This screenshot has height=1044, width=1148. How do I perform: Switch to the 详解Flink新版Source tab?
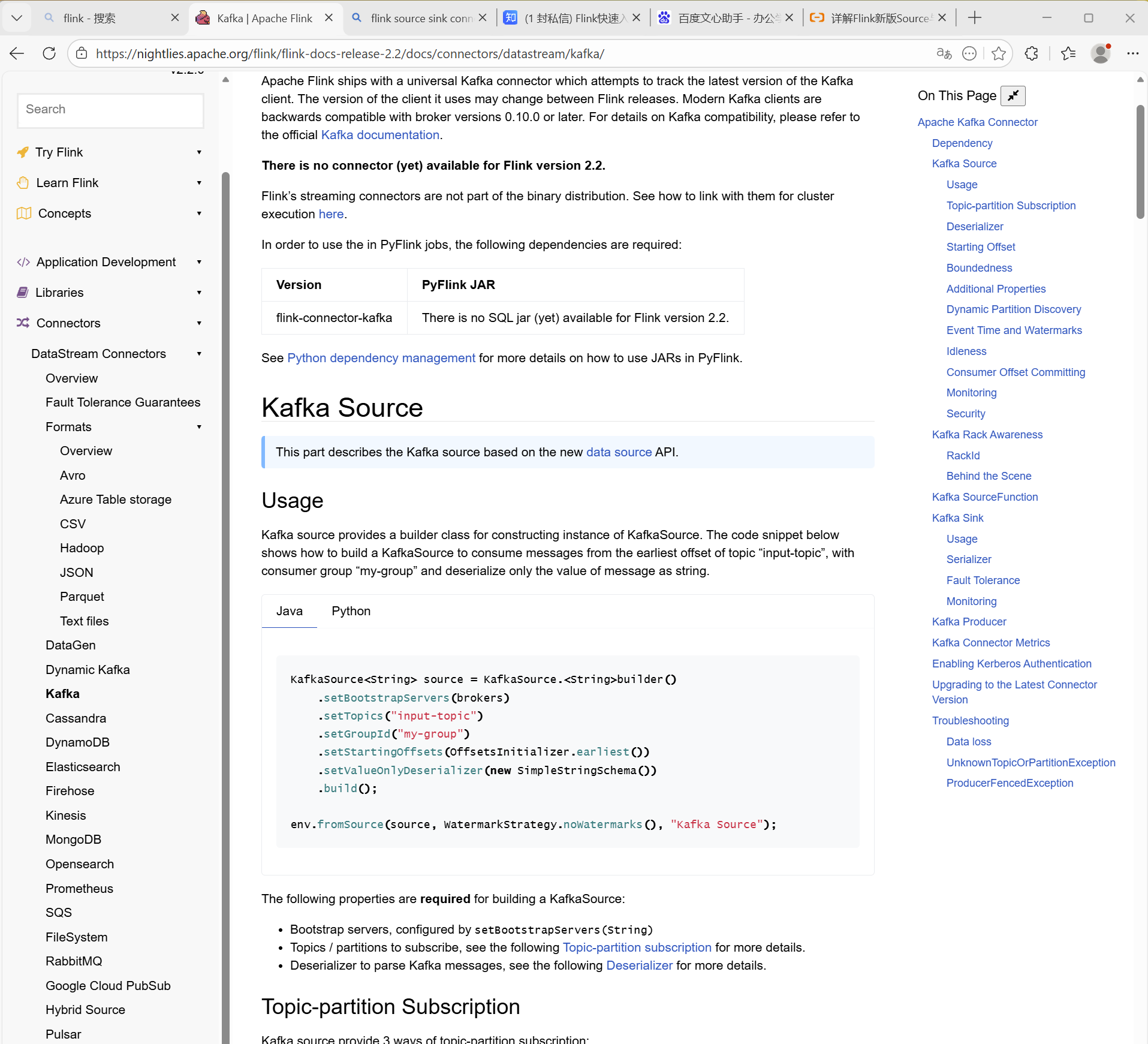879,18
